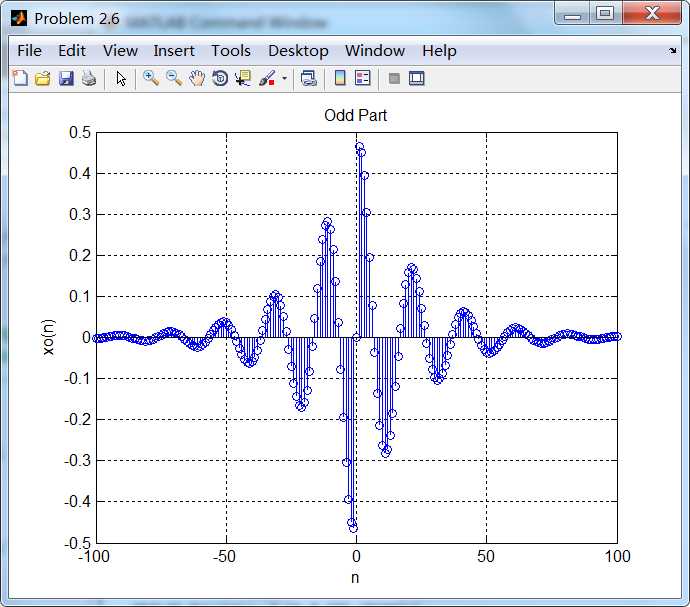
Task: Click the New Figure icon
Action: pyautogui.click(x=20, y=79)
